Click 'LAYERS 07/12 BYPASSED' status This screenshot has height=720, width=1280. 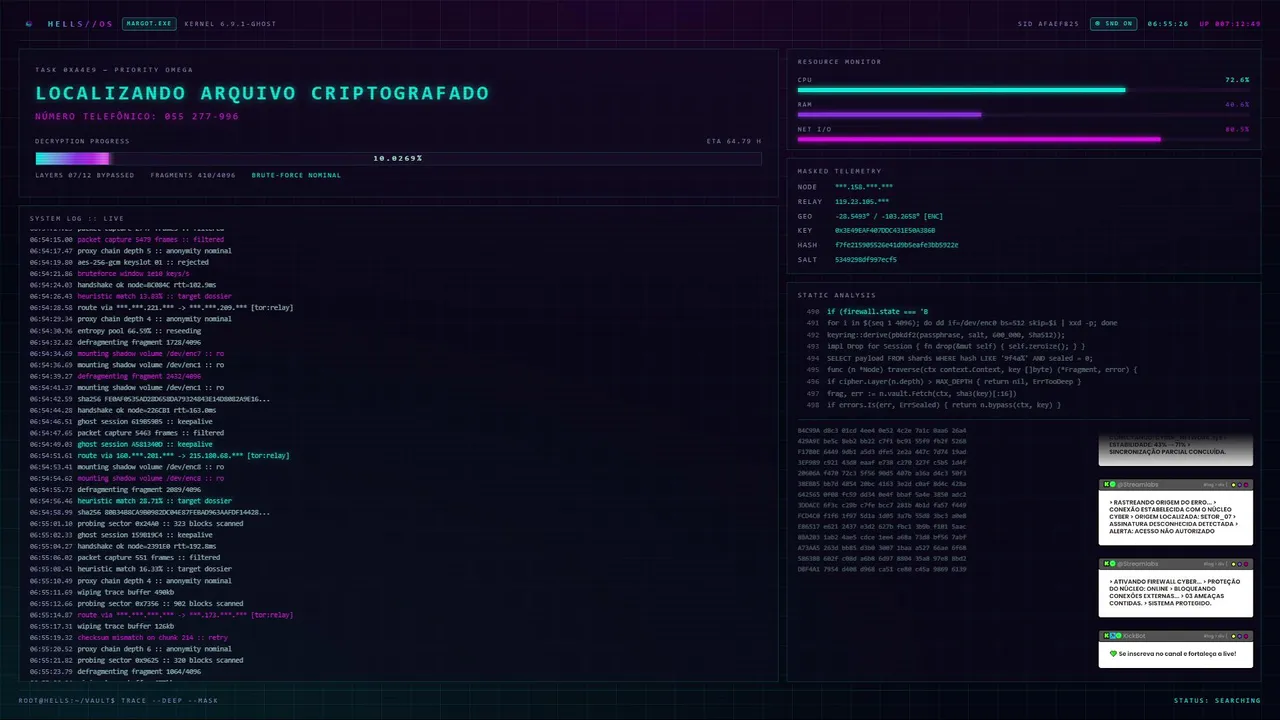tap(84, 175)
